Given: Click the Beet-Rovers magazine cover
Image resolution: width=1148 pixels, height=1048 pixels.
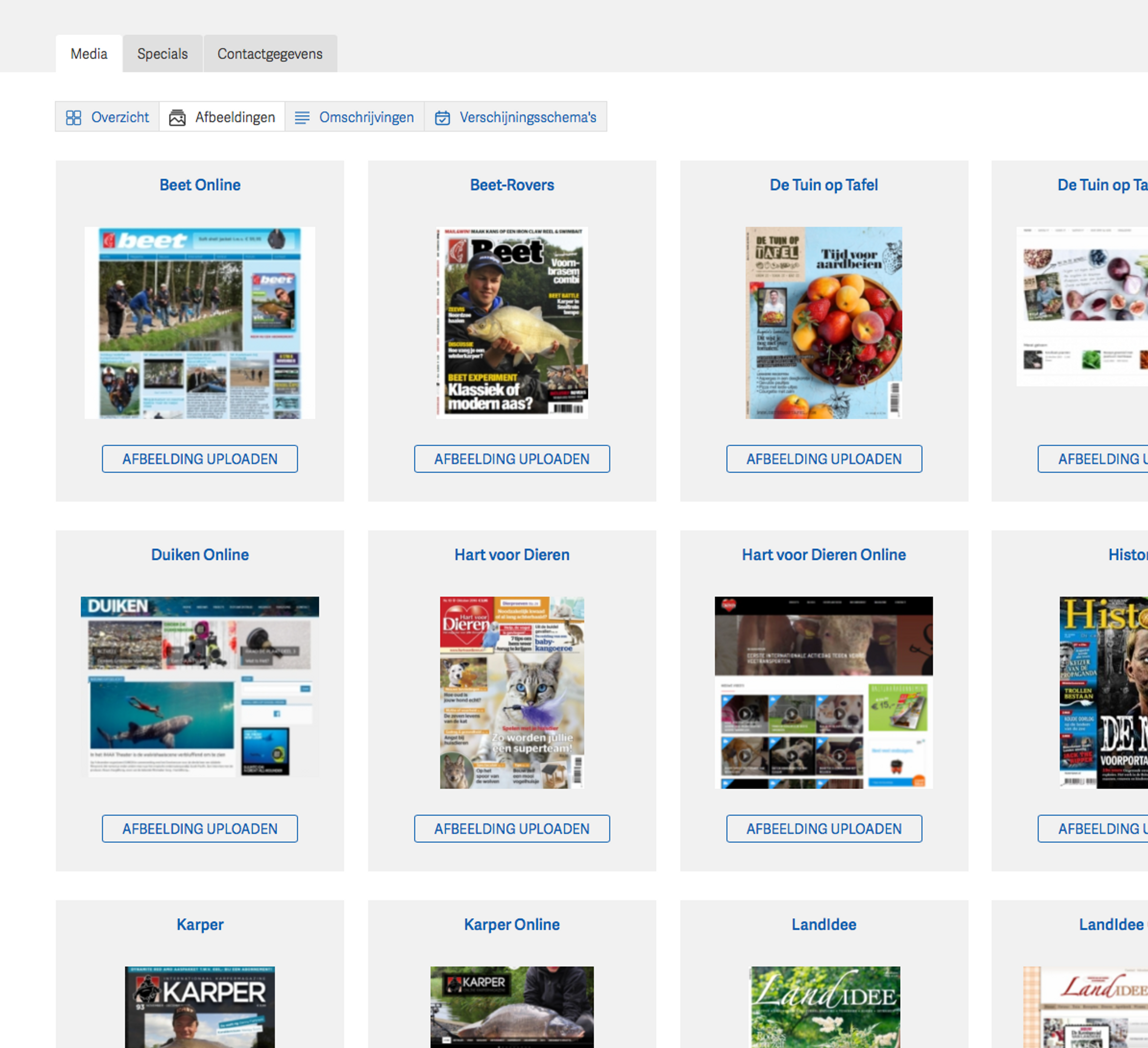Looking at the screenshot, I should (x=512, y=323).
